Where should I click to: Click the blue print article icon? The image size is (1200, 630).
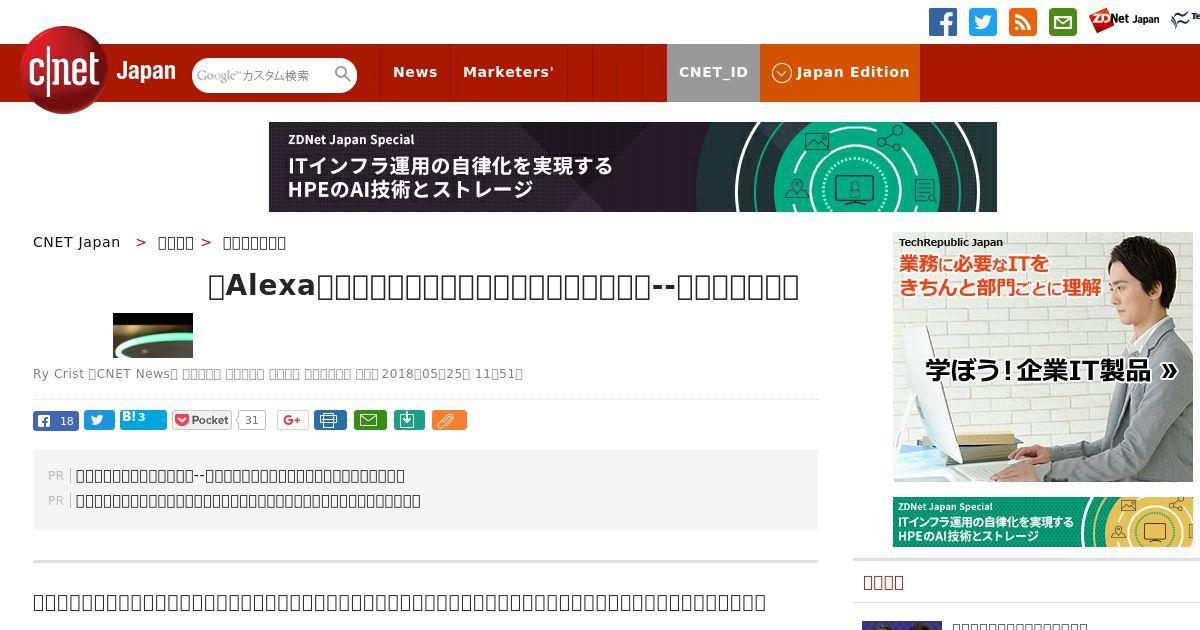pos(330,420)
